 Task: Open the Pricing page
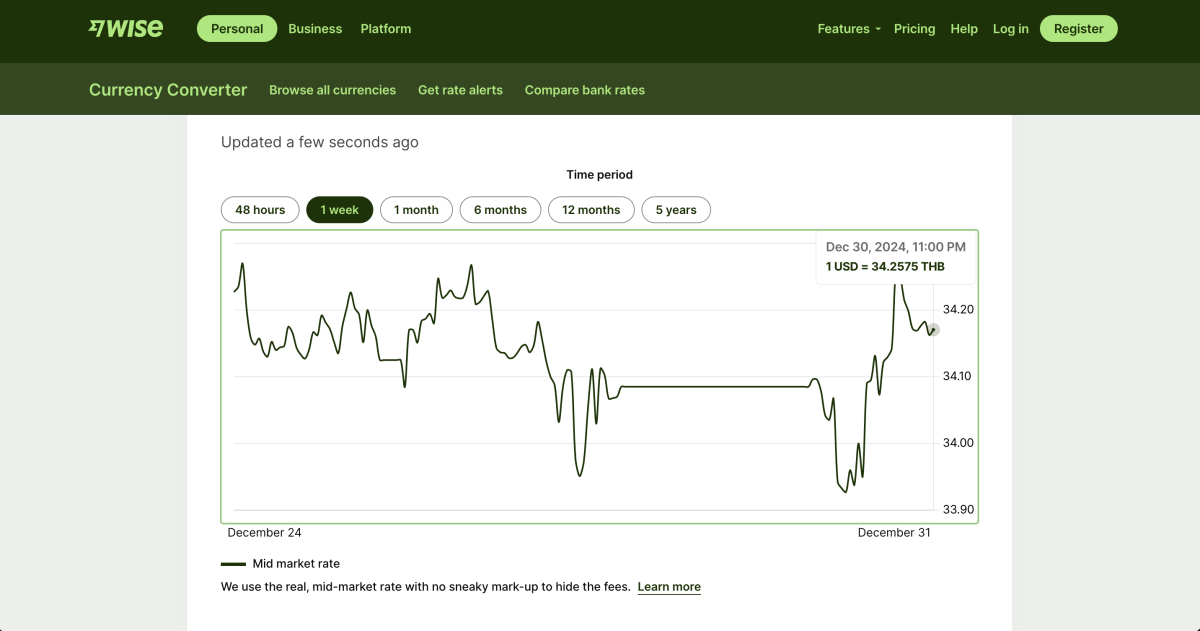[x=914, y=29]
